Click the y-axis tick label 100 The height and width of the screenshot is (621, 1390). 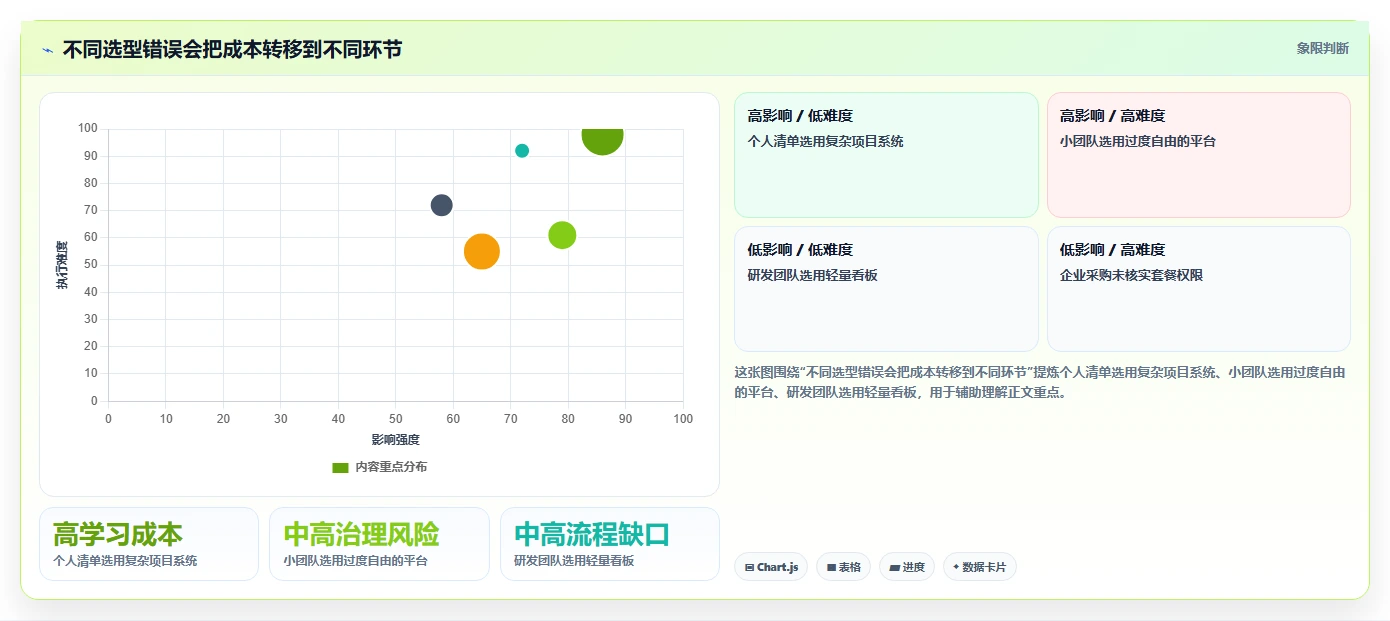(x=88, y=128)
